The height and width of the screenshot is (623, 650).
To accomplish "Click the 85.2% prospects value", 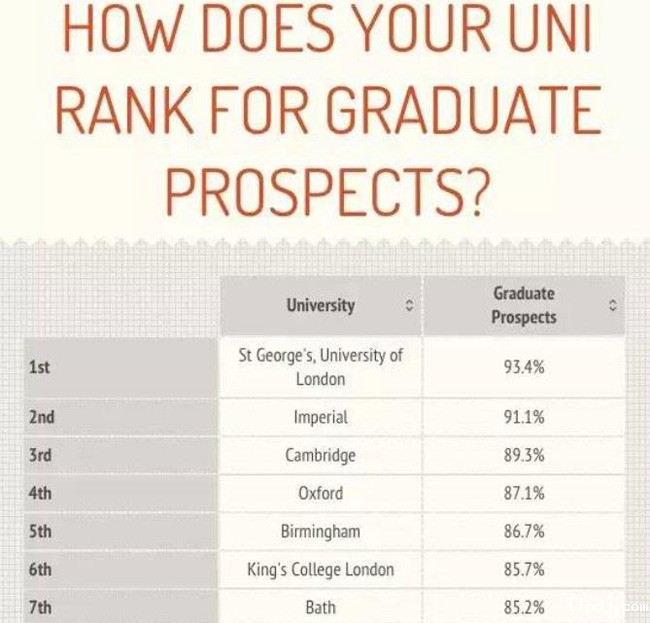I will point(524,607).
